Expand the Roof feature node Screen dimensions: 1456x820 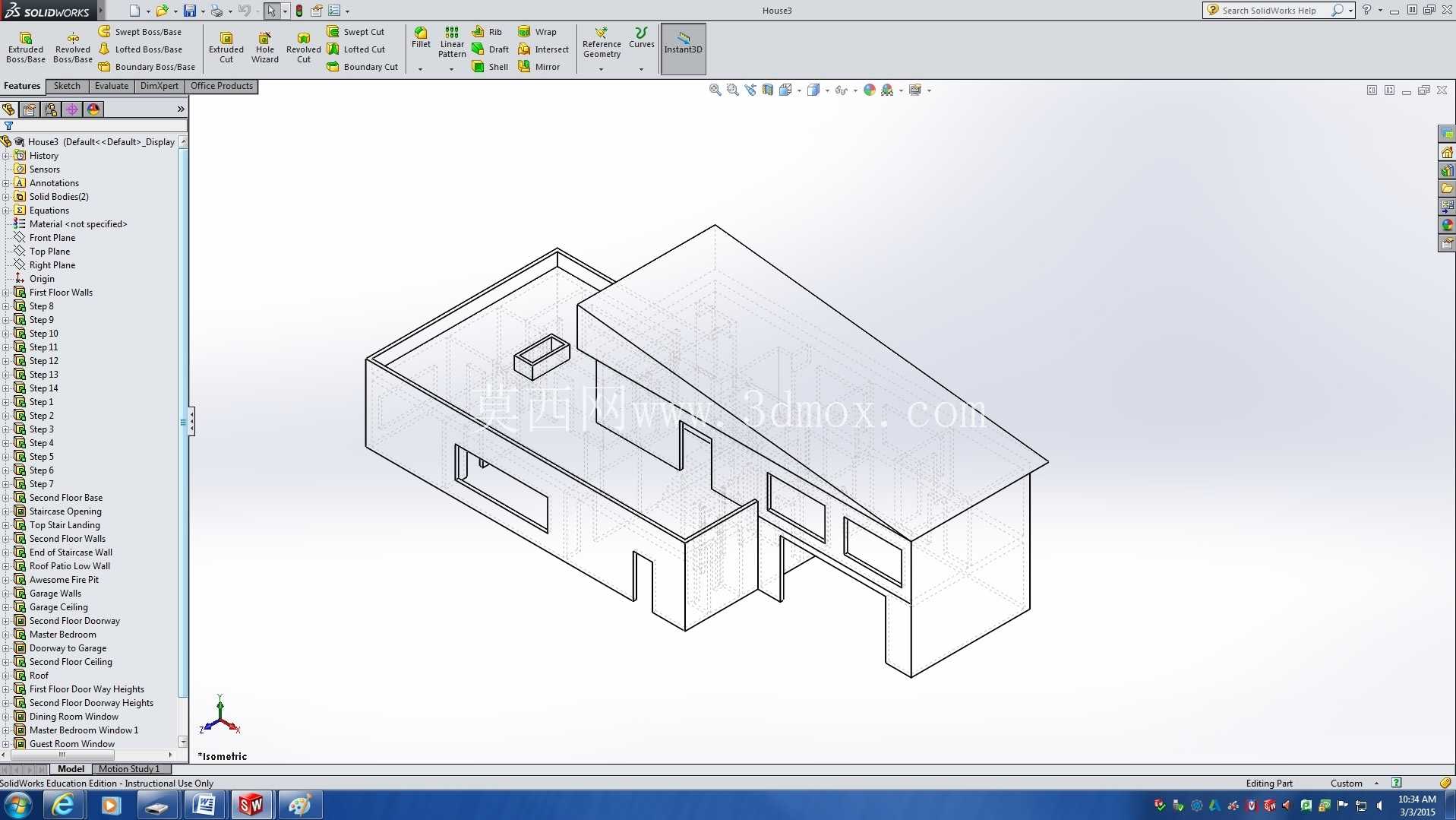coord(6,676)
